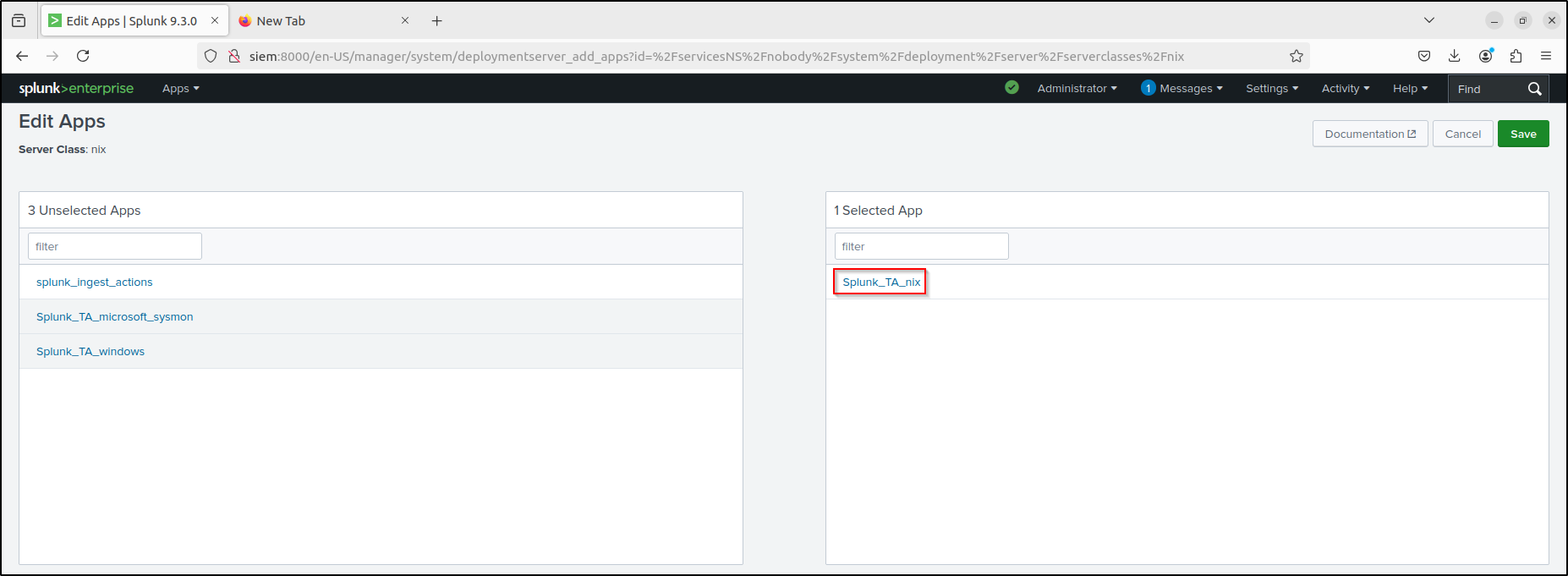Click the green health status check icon

[1012, 87]
